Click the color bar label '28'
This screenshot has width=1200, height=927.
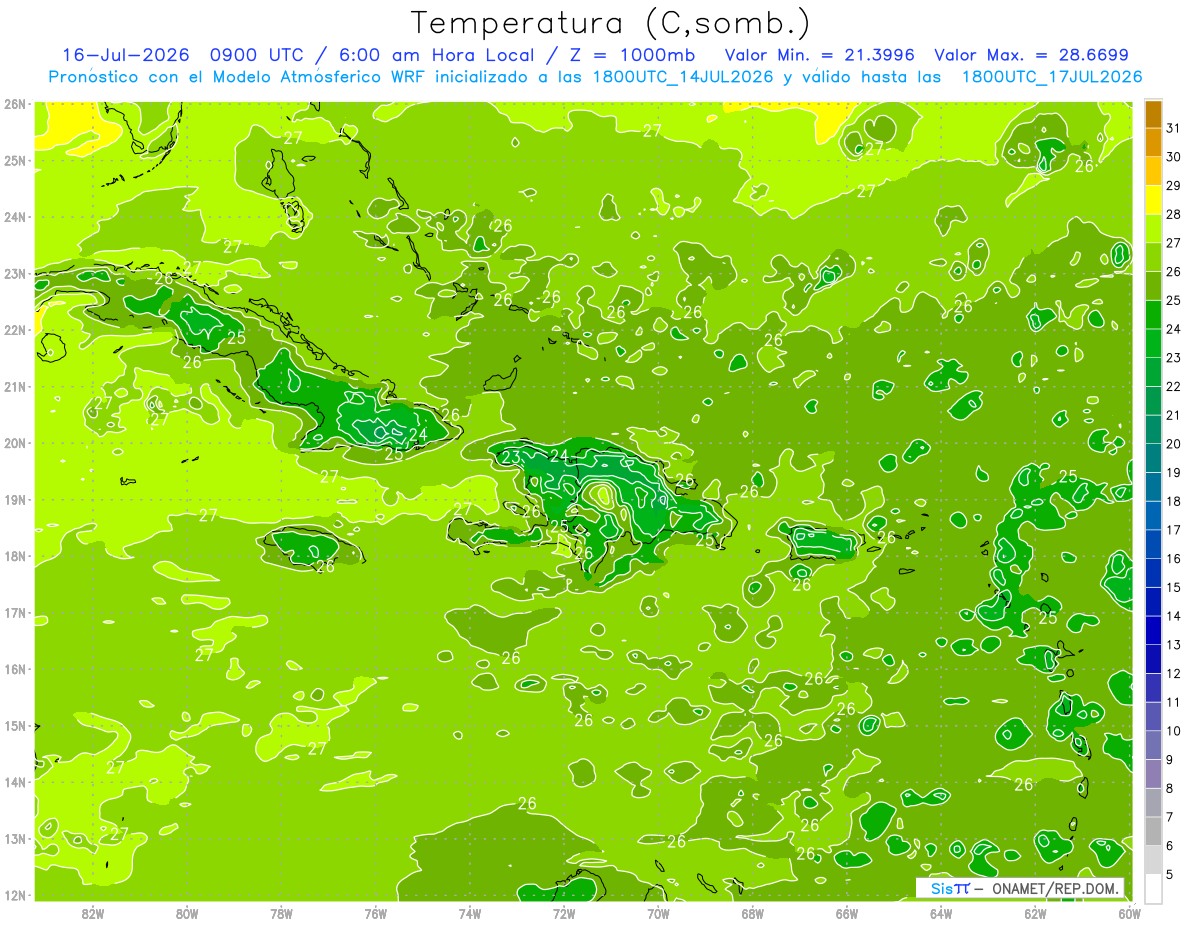1174,214
